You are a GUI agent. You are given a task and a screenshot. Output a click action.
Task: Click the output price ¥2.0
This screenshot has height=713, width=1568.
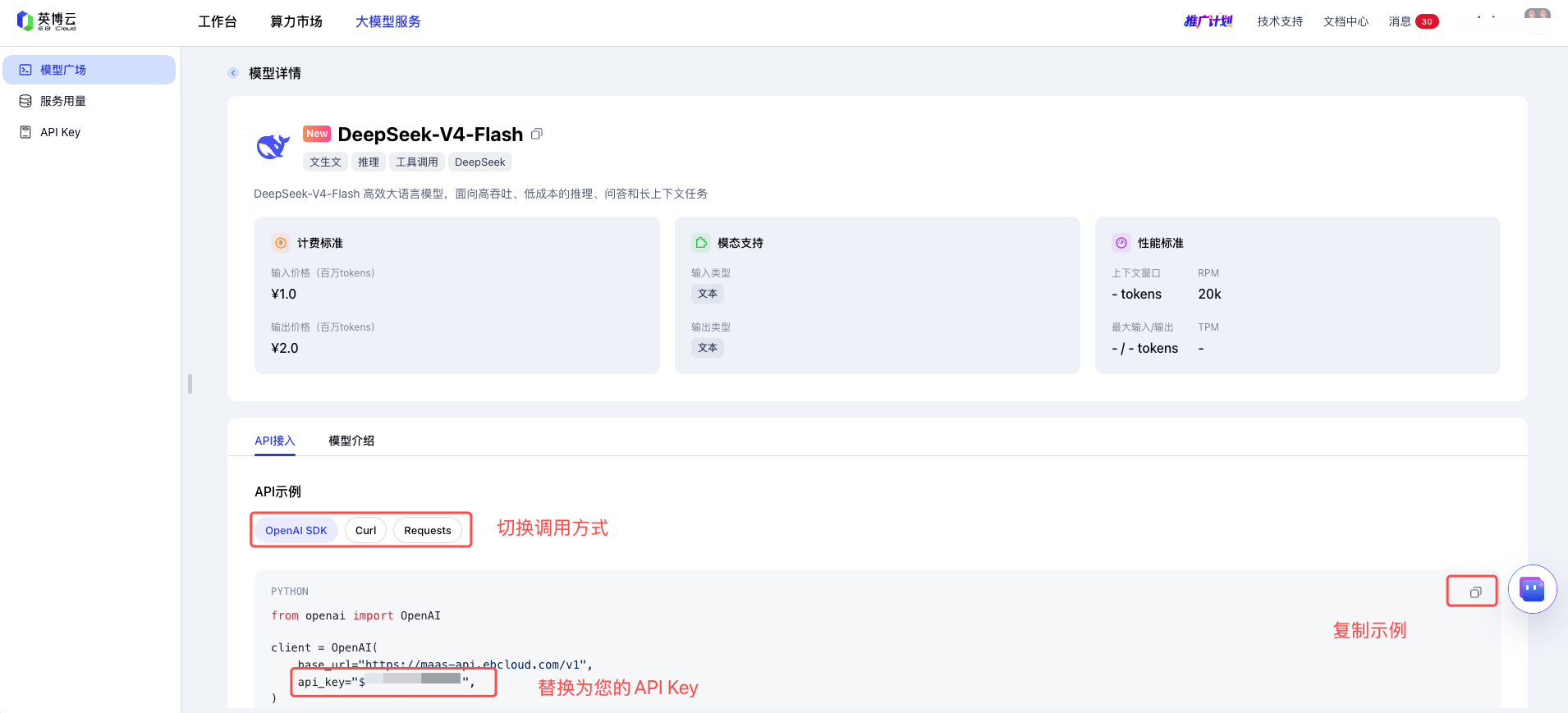click(x=285, y=348)
